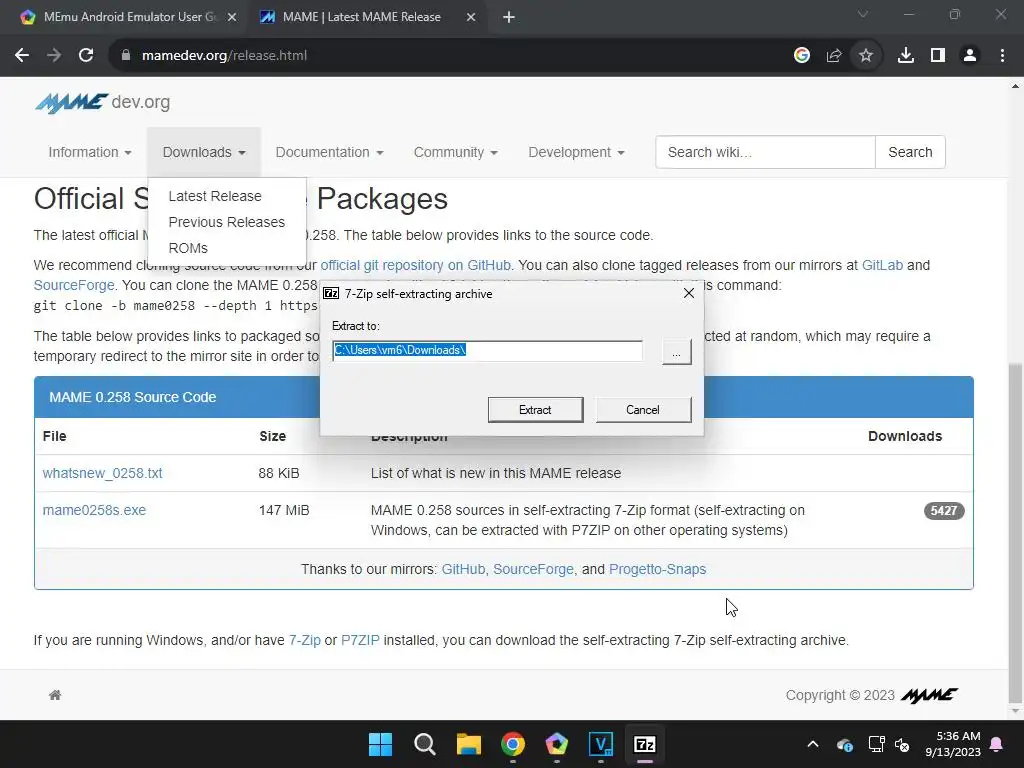Open the SourceForge link in paragraph
The height and width of the screenshot is (768, 1024).
pos(74,285)
